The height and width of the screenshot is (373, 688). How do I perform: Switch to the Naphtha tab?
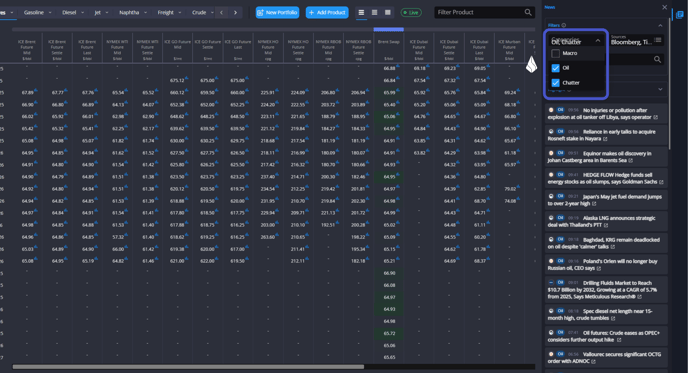[x=129, y=13]
